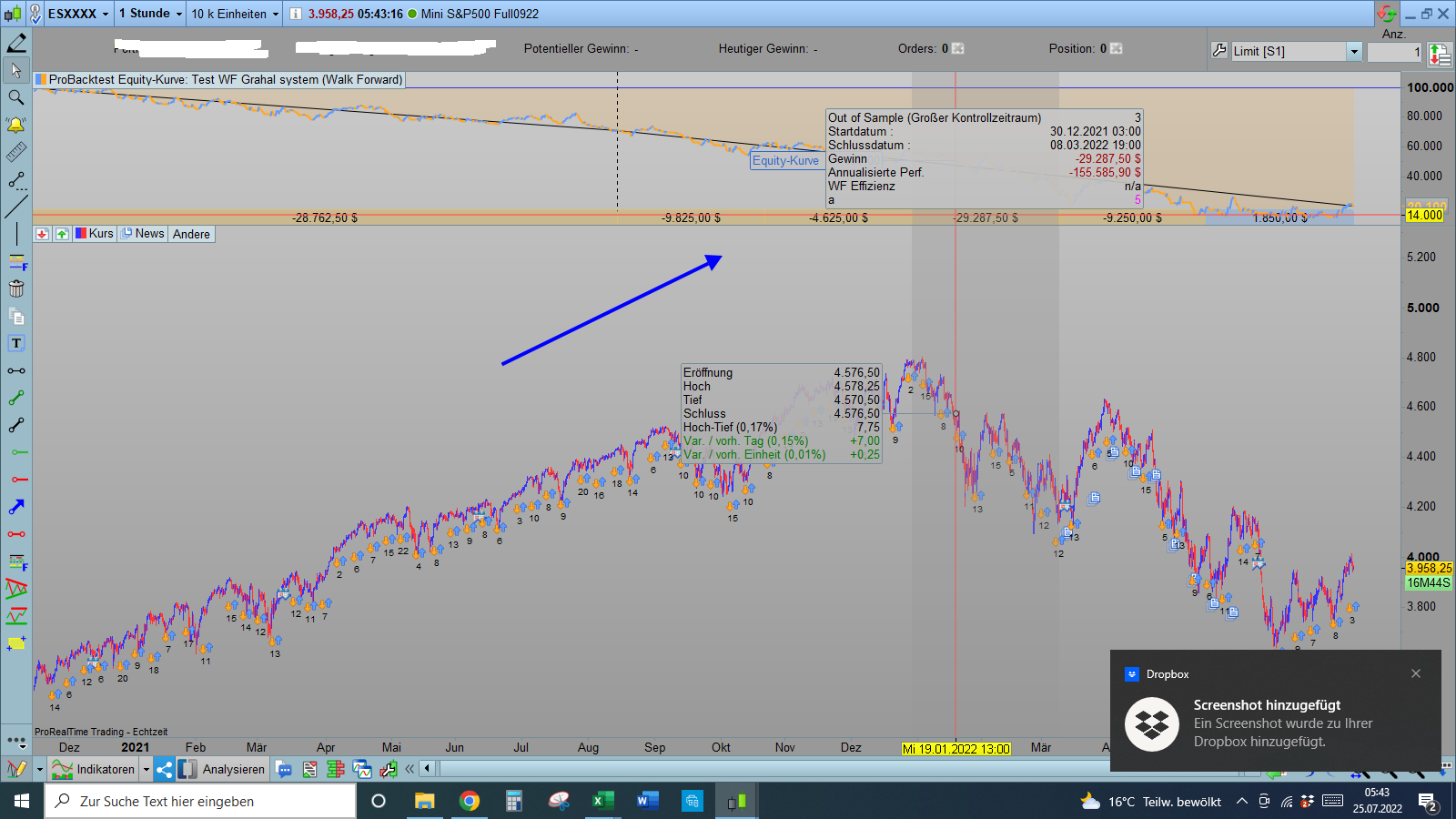Screen dimensions: 1456x819
Task: Click the copy objects tool
Action: tap(16, 316)
